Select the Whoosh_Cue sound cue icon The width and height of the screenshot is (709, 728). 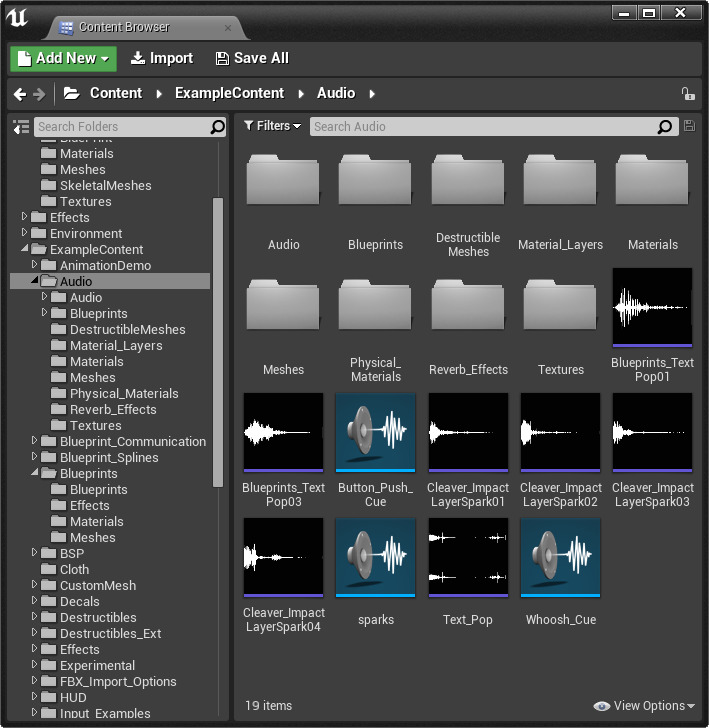[x=561, y=557]
